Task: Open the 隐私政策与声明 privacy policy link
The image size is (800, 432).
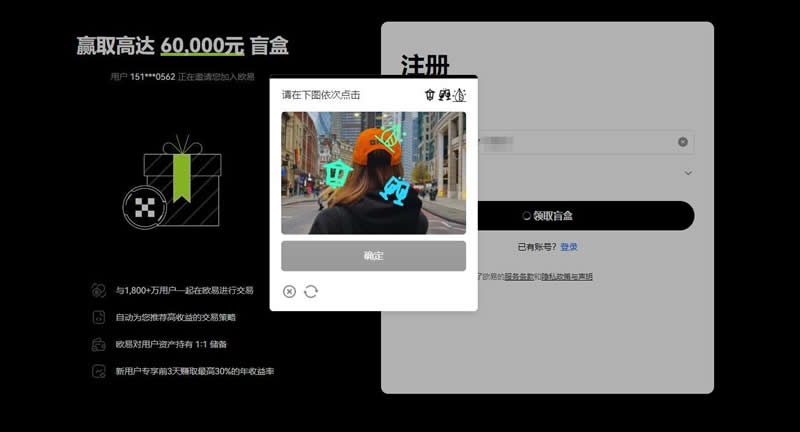Action: (x=566, y=276)
